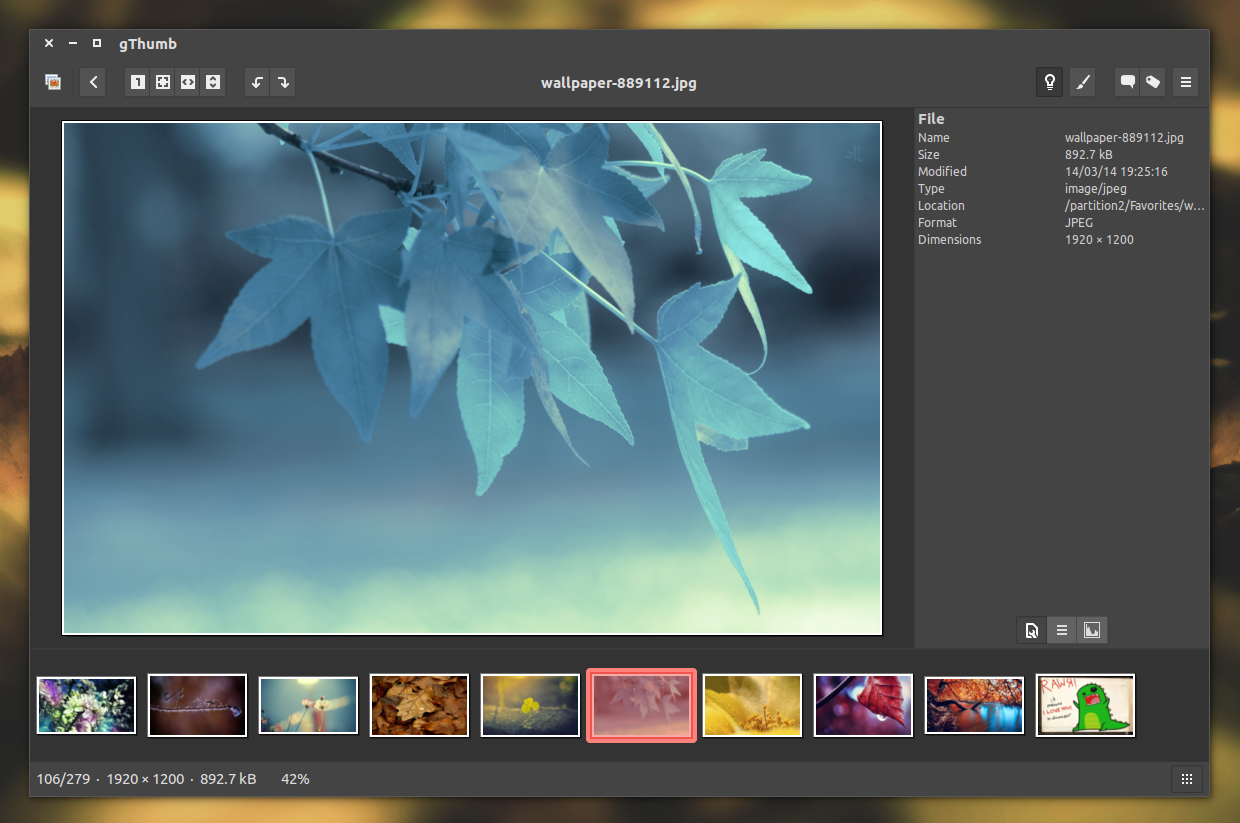Select the Rotate Right tool

(282, 82)
